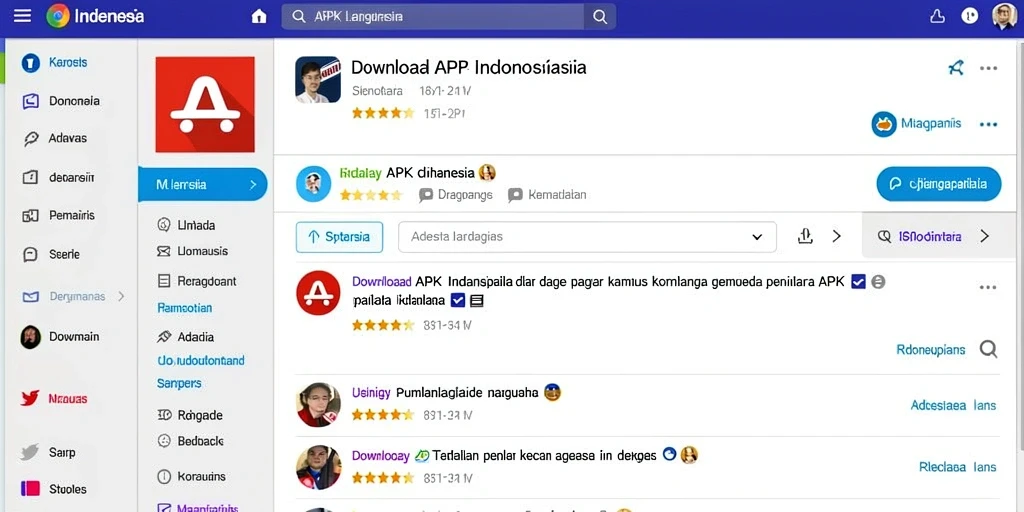
Task: Click the red A icon in Downlload APK row
Action: tap(318, 293)
